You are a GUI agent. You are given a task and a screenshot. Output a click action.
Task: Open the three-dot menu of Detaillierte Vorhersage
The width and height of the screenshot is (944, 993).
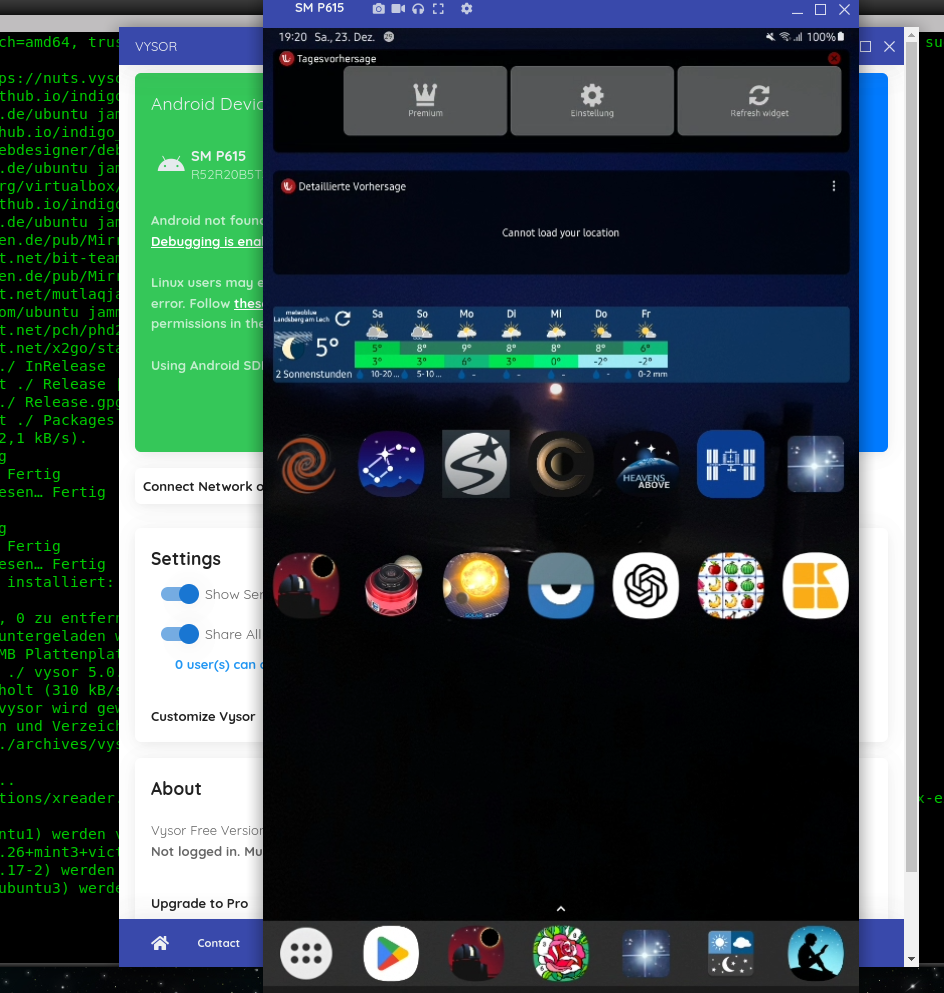click(x=834, y=186)
